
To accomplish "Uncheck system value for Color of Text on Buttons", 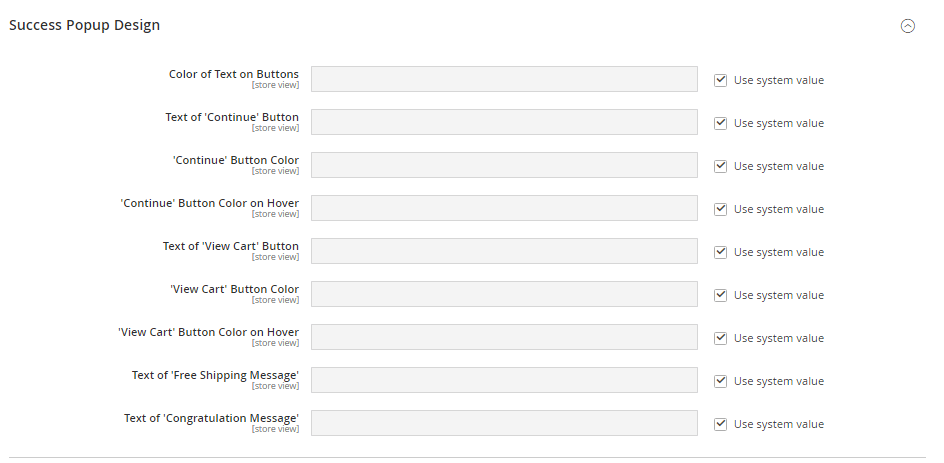I will pyautogui.click(x=720, y=80).
